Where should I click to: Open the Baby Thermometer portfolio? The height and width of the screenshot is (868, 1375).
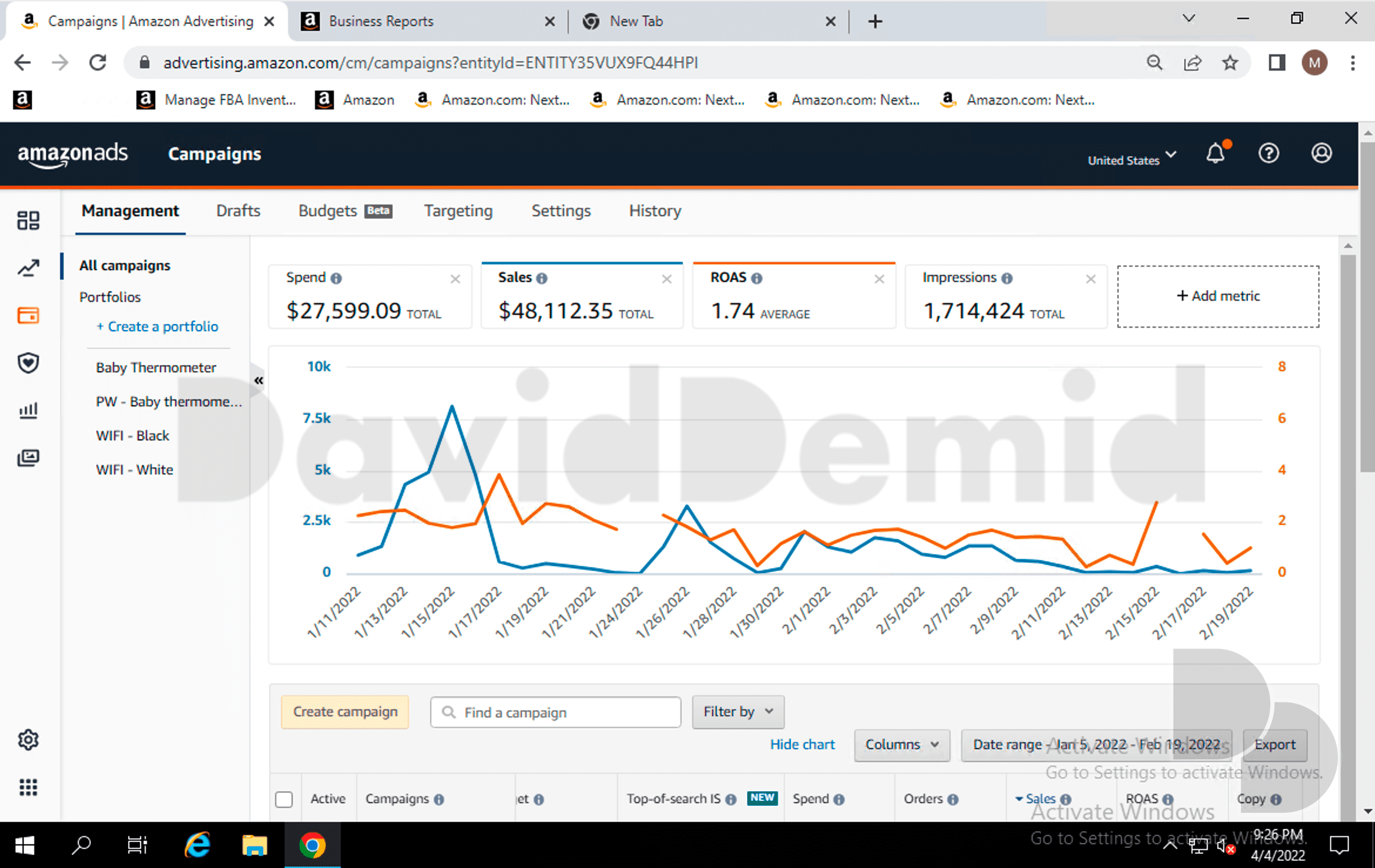pos(156,368)
